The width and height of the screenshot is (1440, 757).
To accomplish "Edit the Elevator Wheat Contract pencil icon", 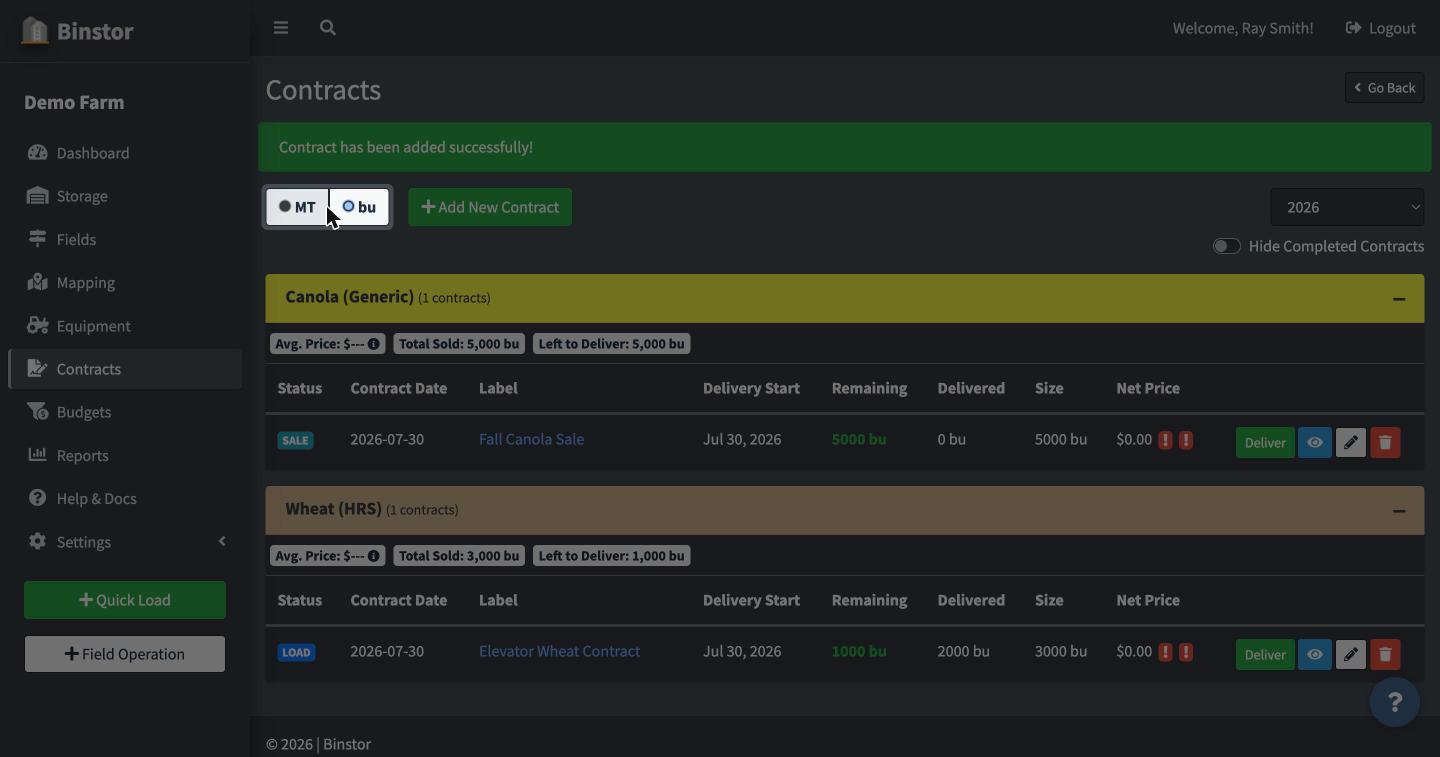I will click(x=1350, y=654).
